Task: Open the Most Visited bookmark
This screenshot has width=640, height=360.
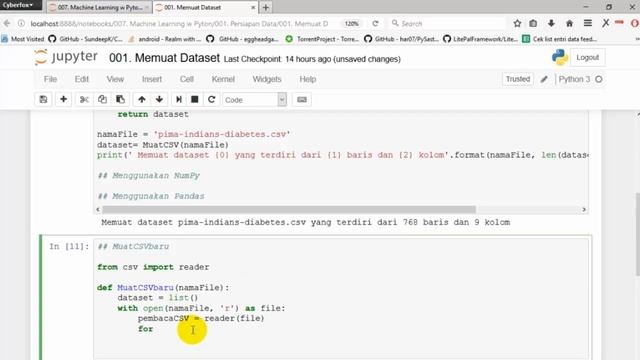Action: click(23, 39)
